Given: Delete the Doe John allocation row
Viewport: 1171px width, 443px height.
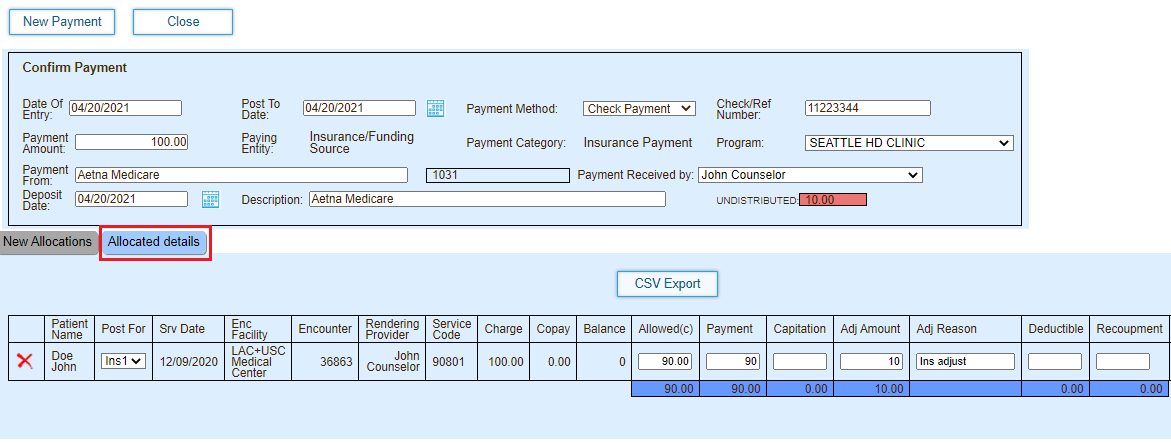Looking at the screenshot, I should point(25,362).
